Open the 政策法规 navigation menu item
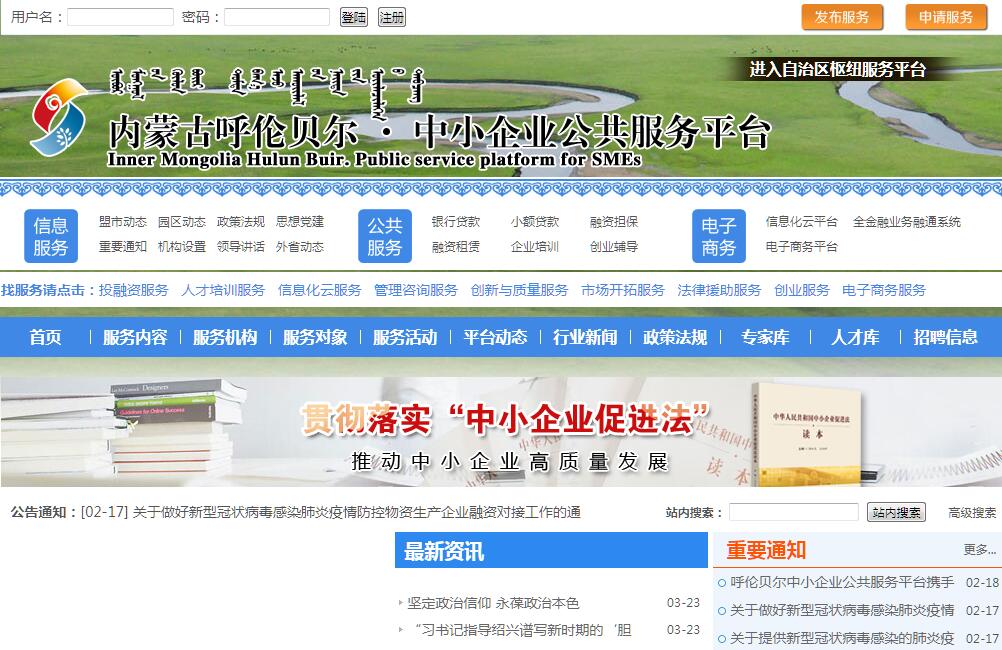Image resolution: width=1002 pixels, height=650 pixels. tap(675, 337)
